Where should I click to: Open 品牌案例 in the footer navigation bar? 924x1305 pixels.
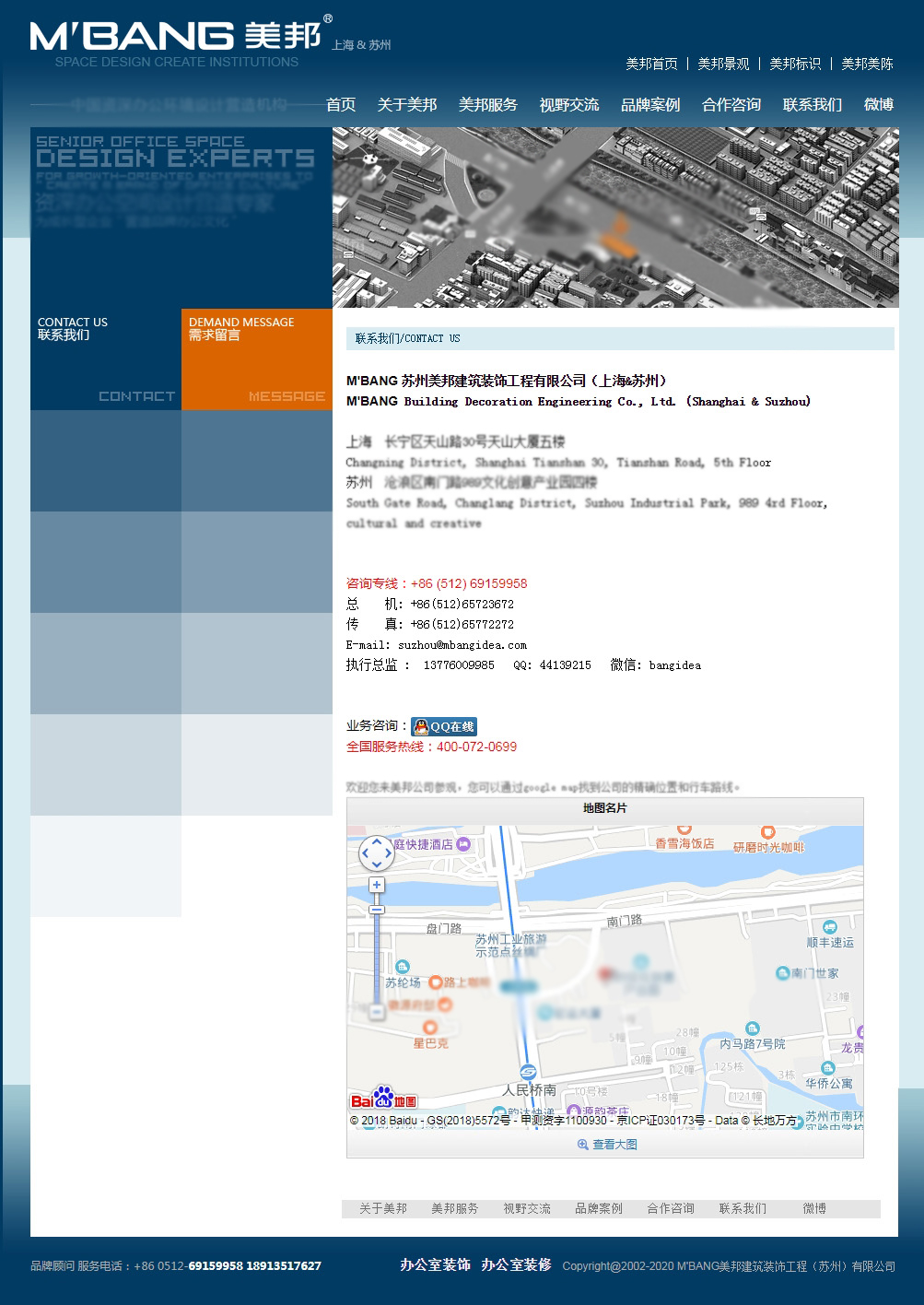click(x=599, y=1208)
